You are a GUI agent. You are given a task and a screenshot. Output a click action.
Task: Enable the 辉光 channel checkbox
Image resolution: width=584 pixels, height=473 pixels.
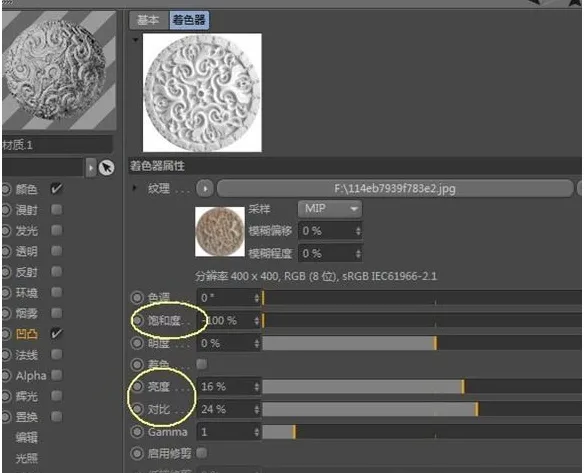click(x=56, y=396)
